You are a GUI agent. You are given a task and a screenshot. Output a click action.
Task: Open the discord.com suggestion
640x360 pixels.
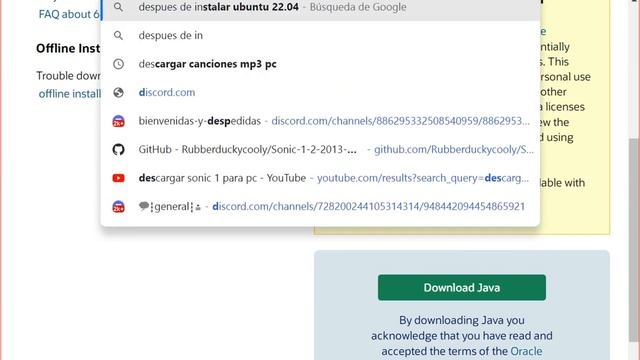pos(320,93)
